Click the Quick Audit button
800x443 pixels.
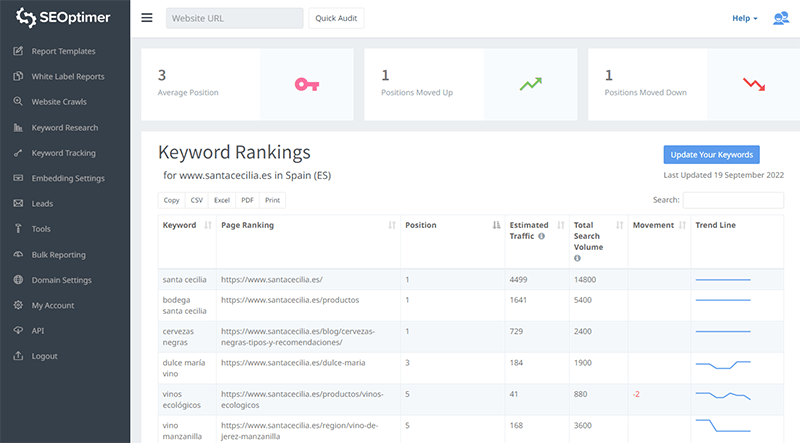click(x=336, y=18)
